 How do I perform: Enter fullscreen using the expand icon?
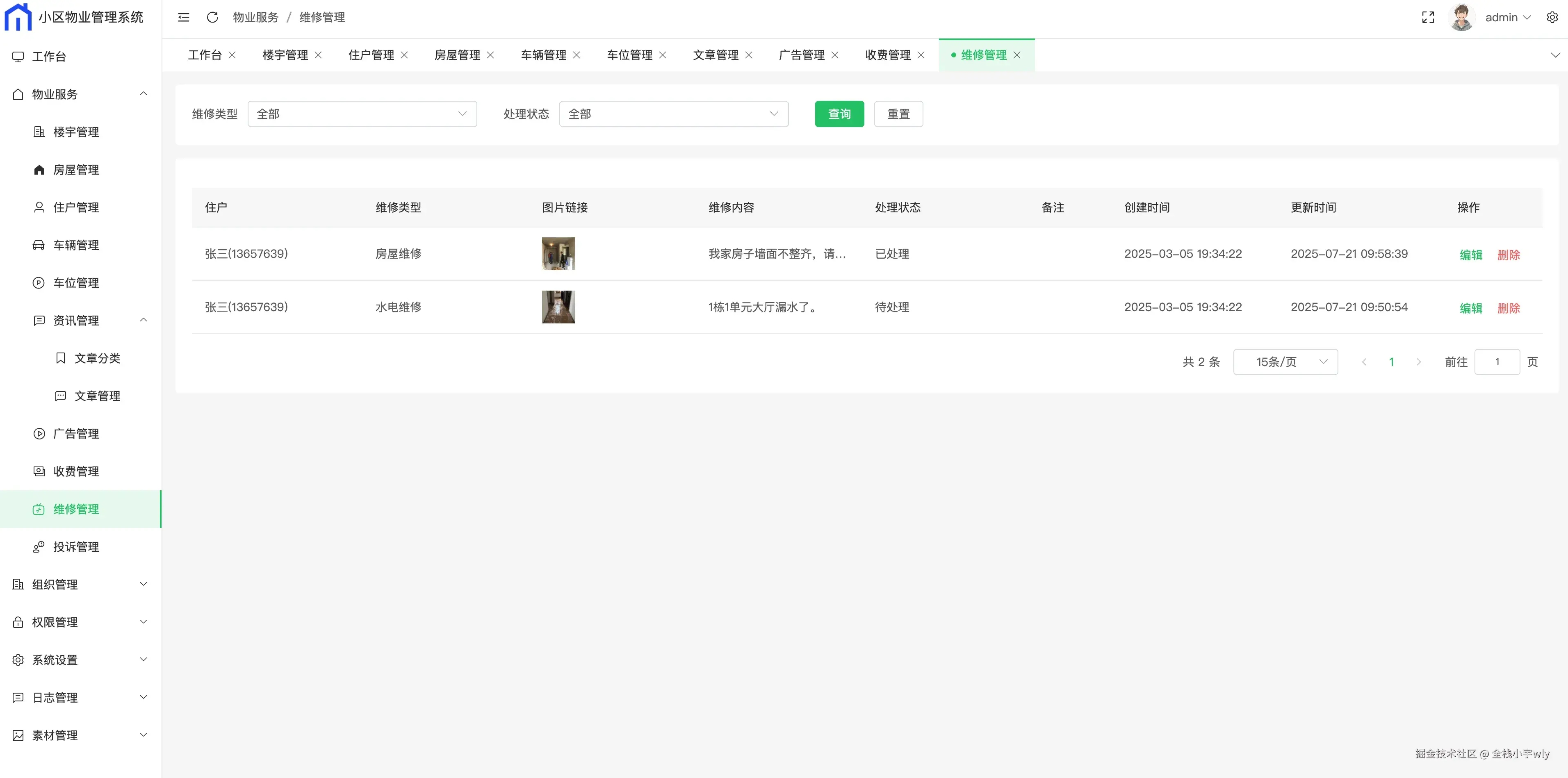click(1428, 18)
